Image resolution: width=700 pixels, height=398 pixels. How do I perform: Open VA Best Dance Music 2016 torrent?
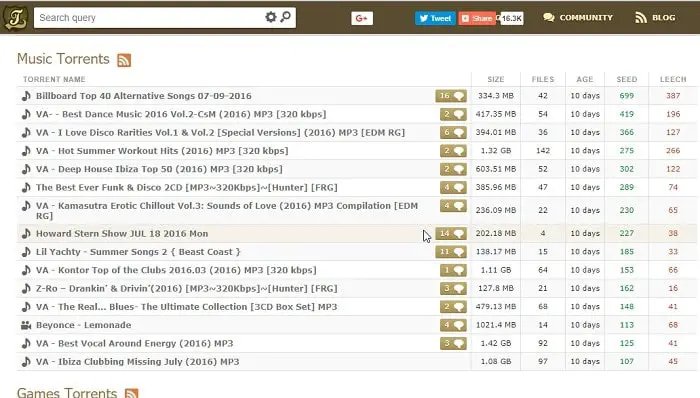click(181, 114)
